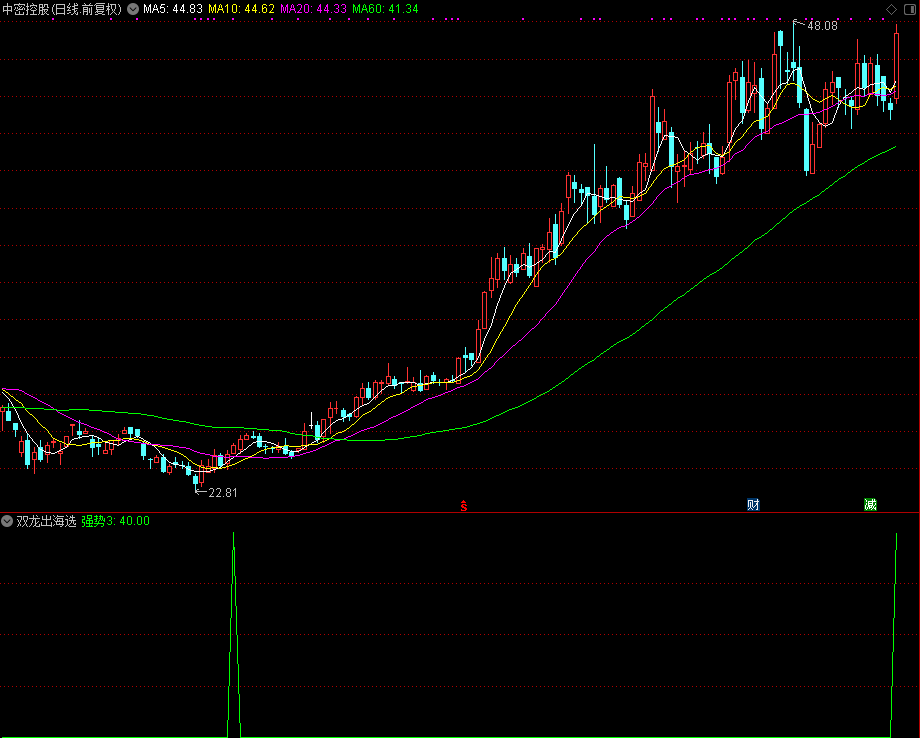Image resolution: width=920 pixels, height=738 pixels.
Task: Click the diamond icon at top right
Action: 891,9
